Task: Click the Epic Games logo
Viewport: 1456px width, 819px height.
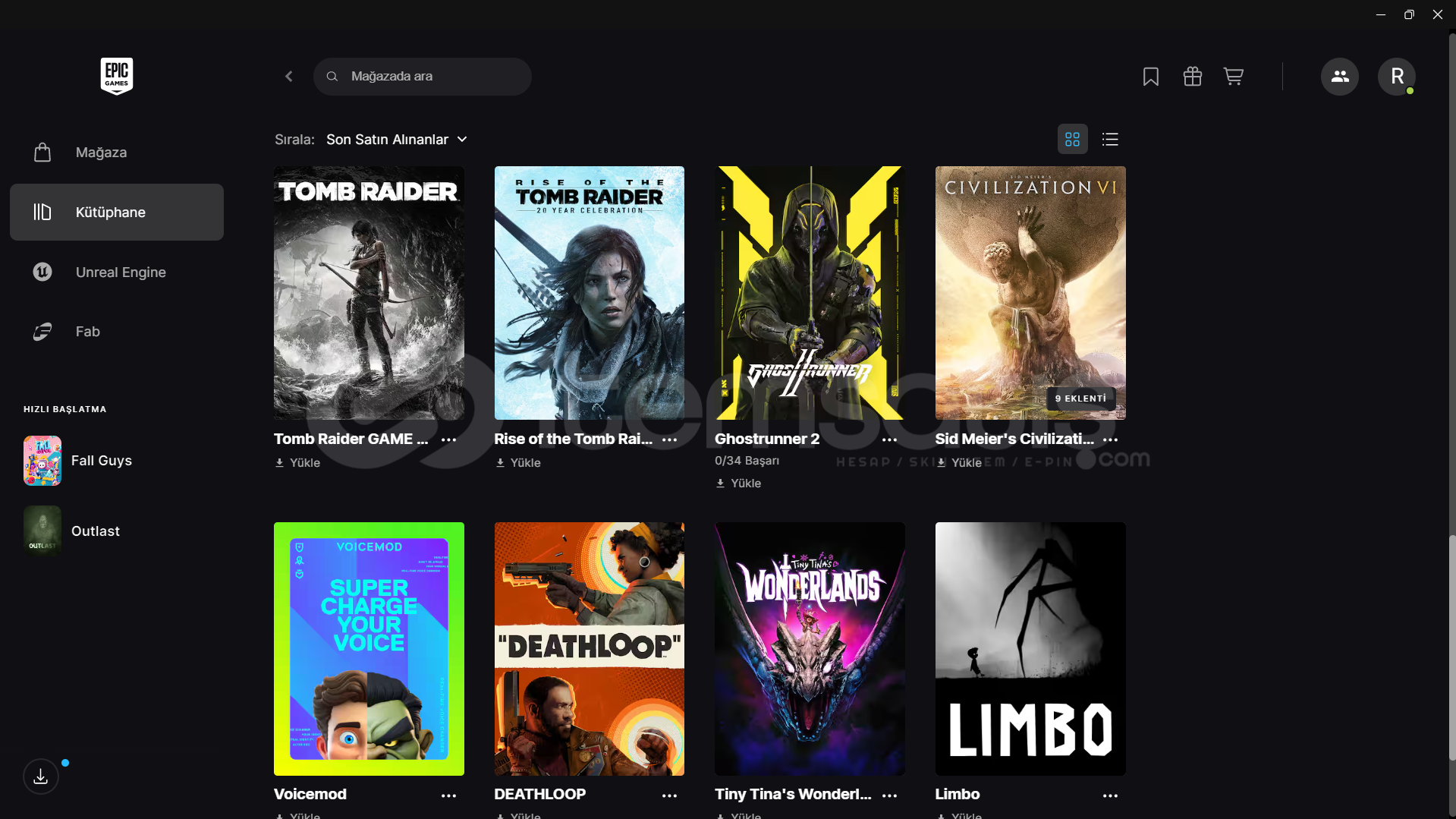Action: click(x=117, y=76)
